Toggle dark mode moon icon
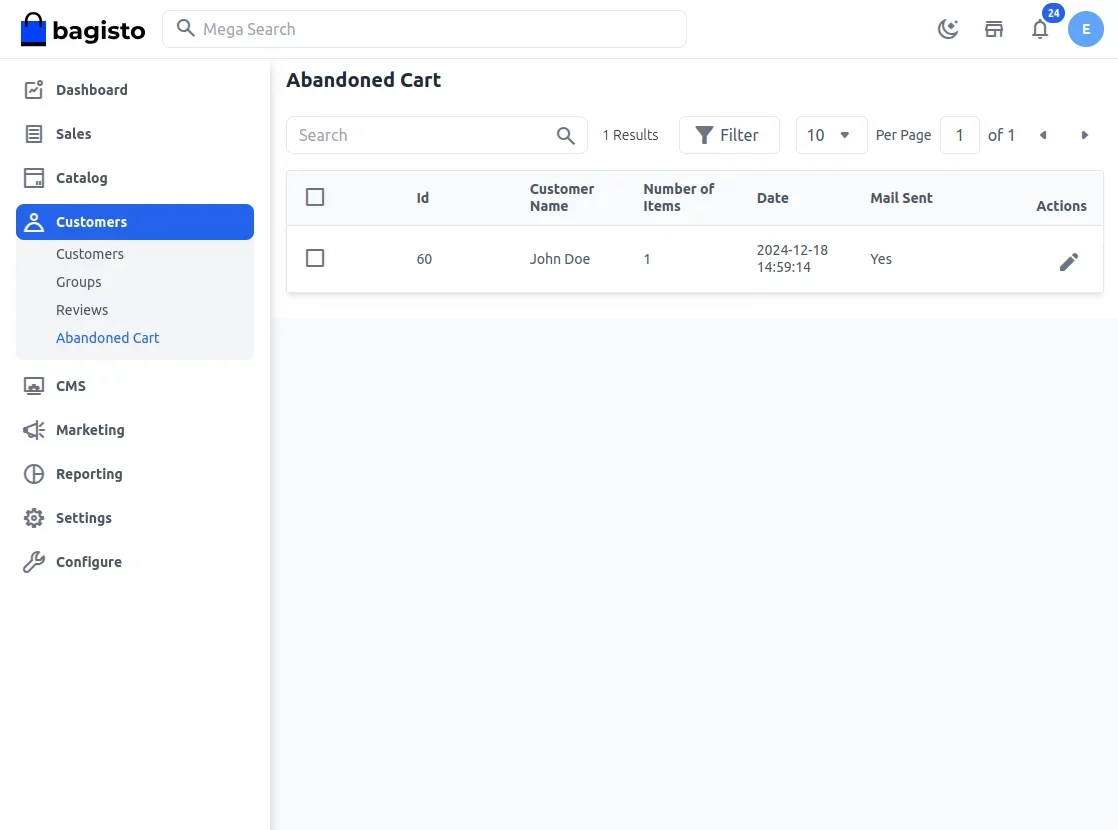 948,29
